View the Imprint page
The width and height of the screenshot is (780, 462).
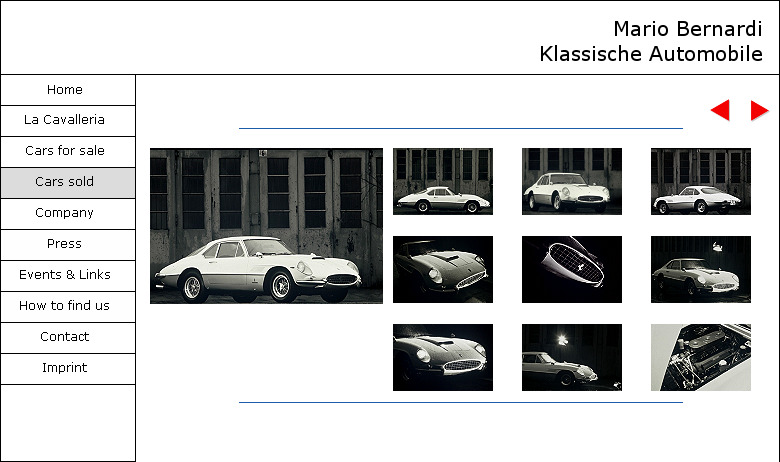click(x=68, y=369)
